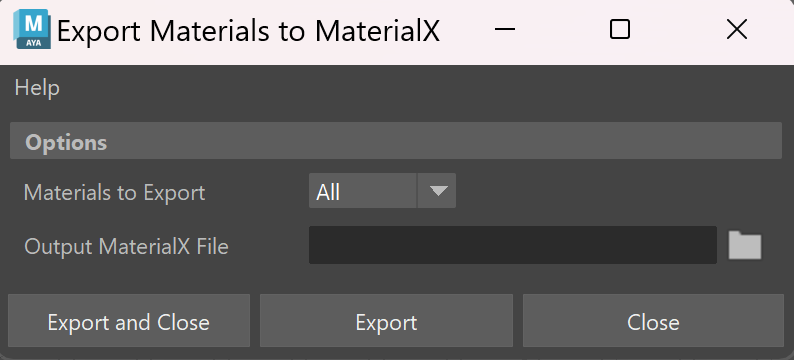Screen dimensions: 794x360
Task: Browse for a .mtlx save location
Action: point(744,246)
